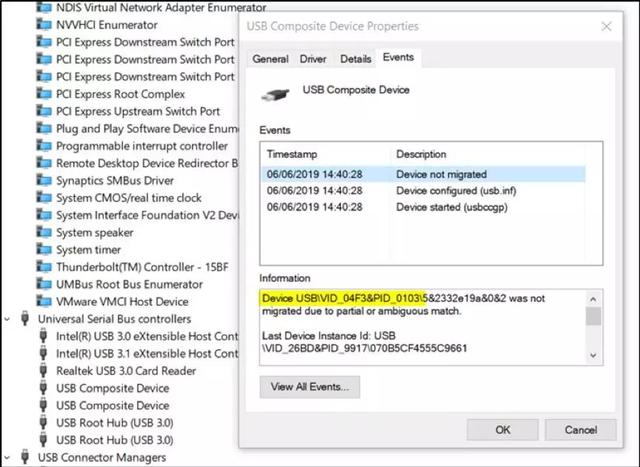Select the second USB Root Hub (USB 3.0)
The image size is (640, 467).
[x=115, y=440]
